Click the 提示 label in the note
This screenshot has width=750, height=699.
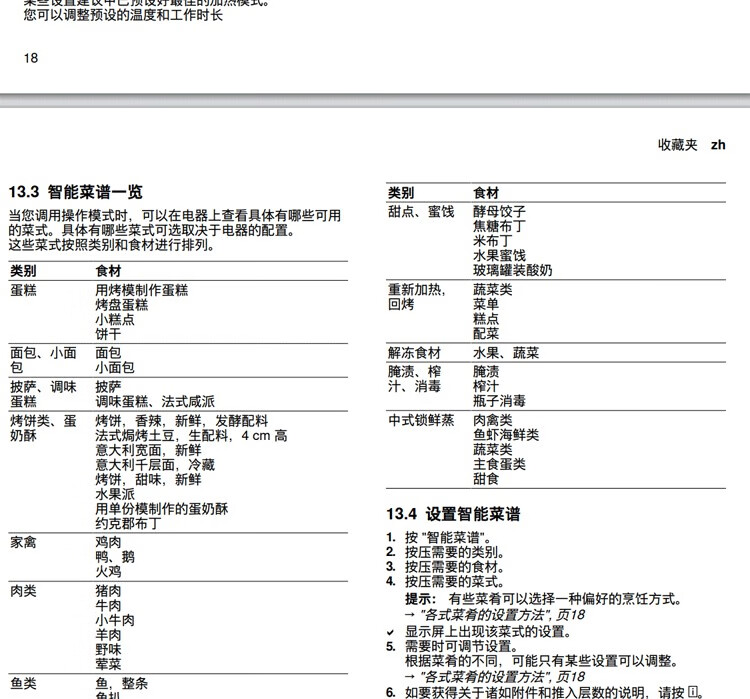pyautogui.click(x=420, y=599)
